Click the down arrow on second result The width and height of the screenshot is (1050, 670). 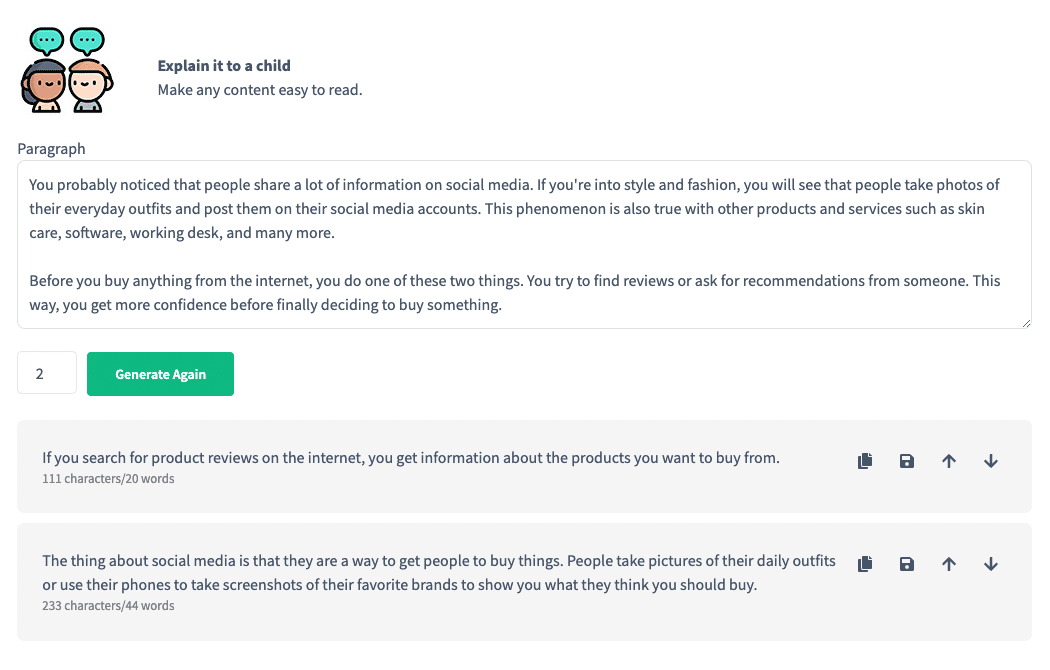(991, 564)
